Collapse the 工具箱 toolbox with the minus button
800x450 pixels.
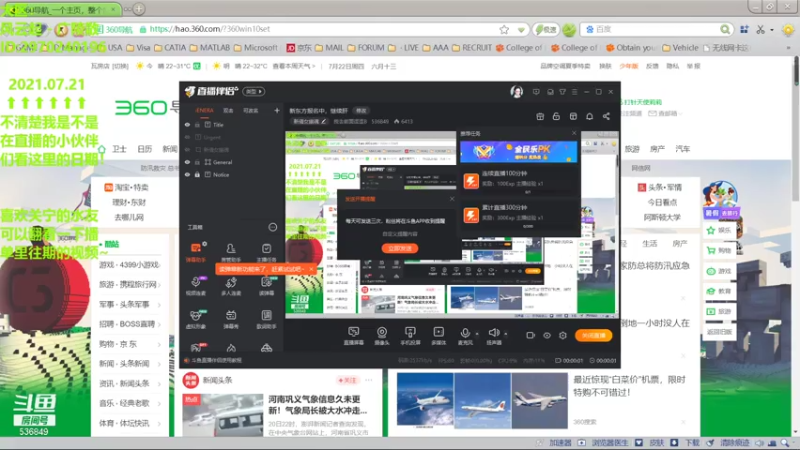(x=272, y=227)
